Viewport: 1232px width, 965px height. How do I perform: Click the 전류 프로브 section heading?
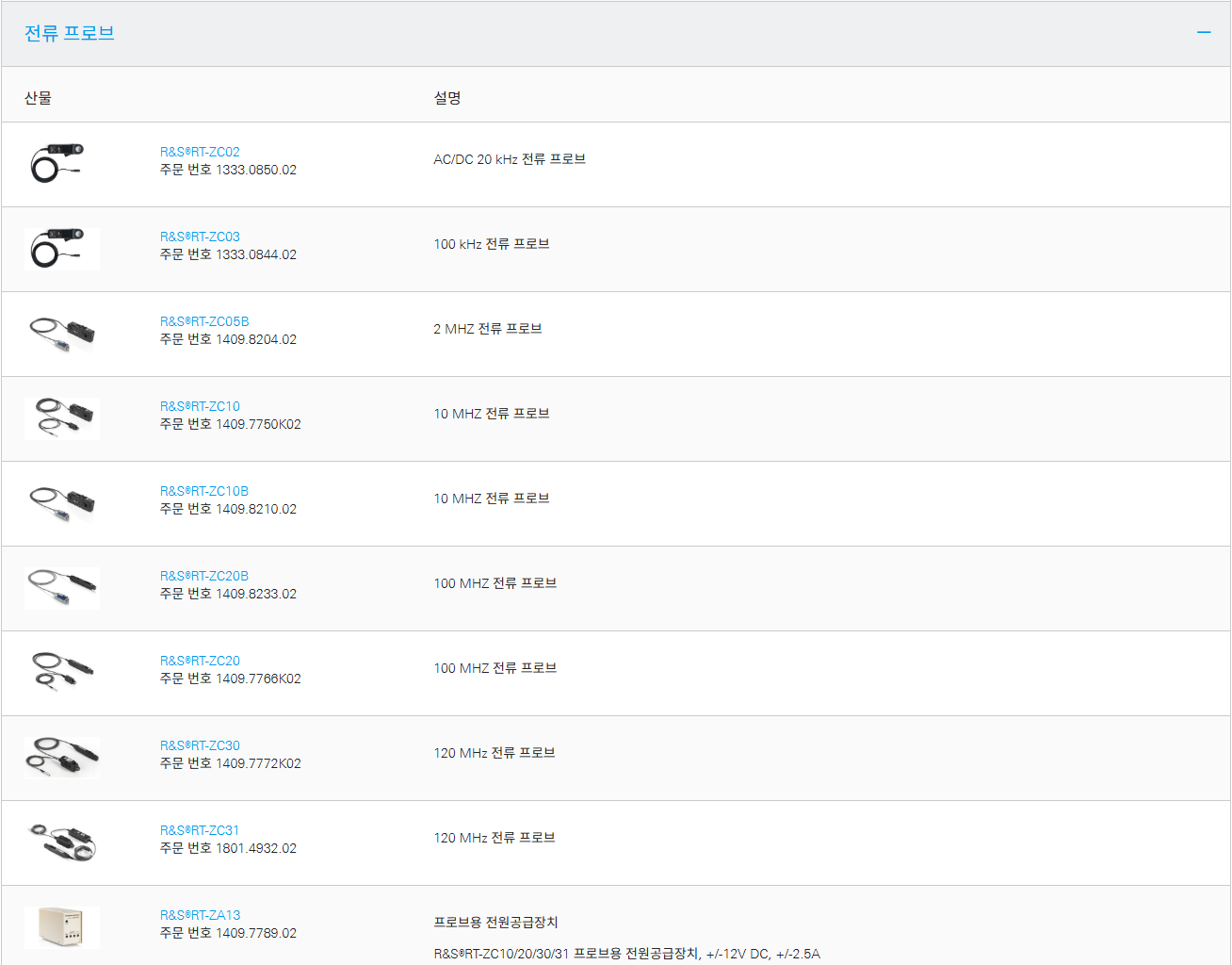point(70,33)
